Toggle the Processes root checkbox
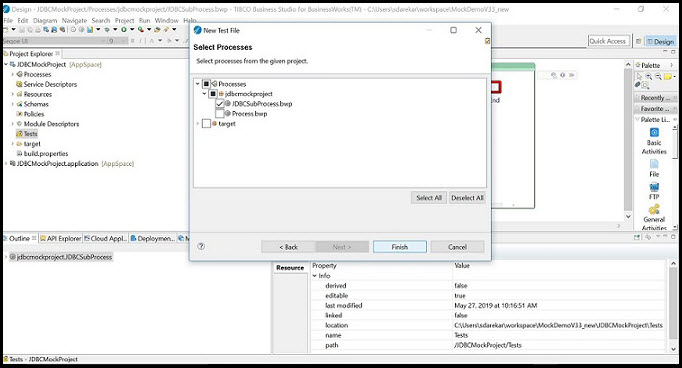The height and width of the screenshot is (368, 682). tap(206, 84)
